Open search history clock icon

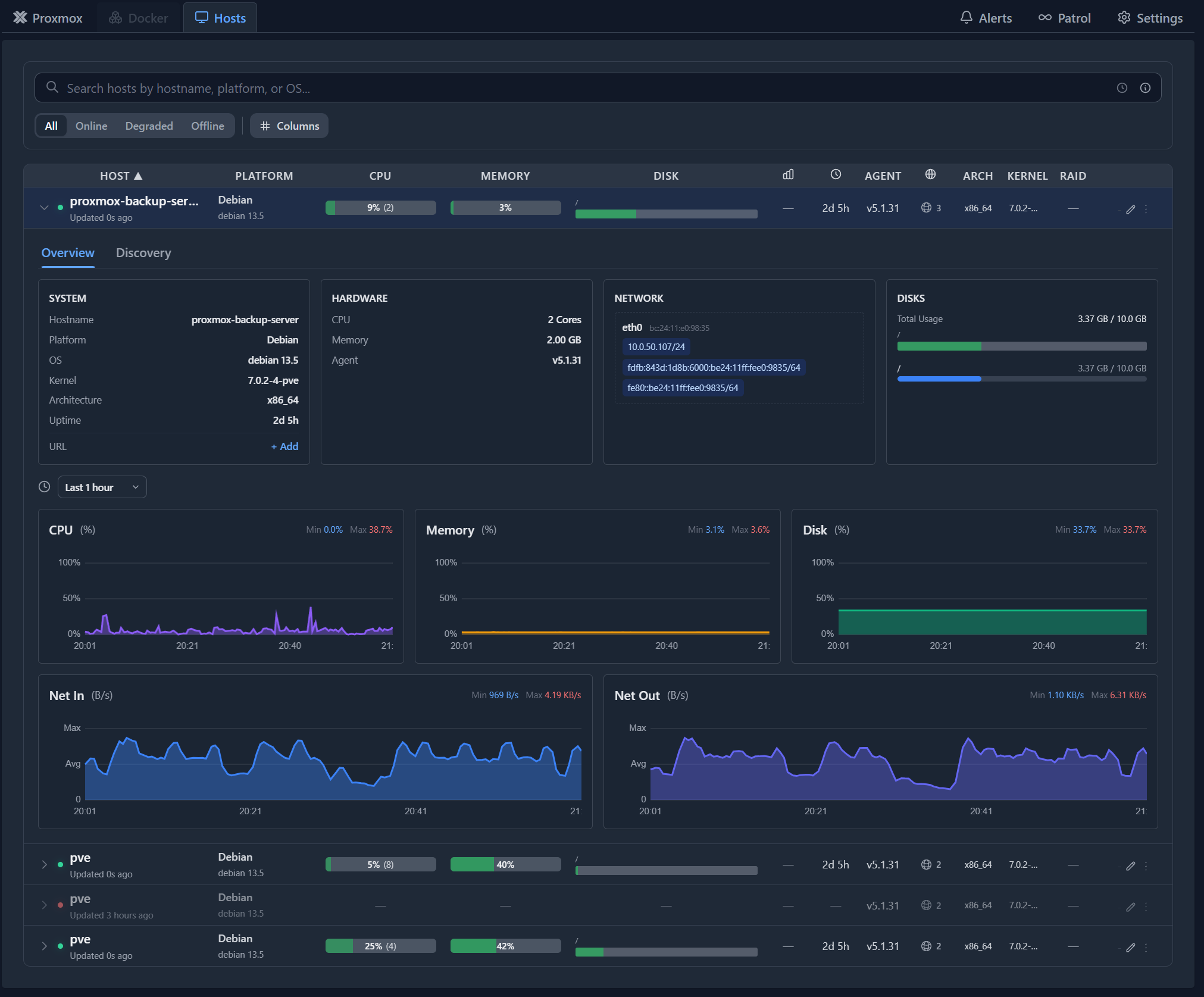(1122, 88)
